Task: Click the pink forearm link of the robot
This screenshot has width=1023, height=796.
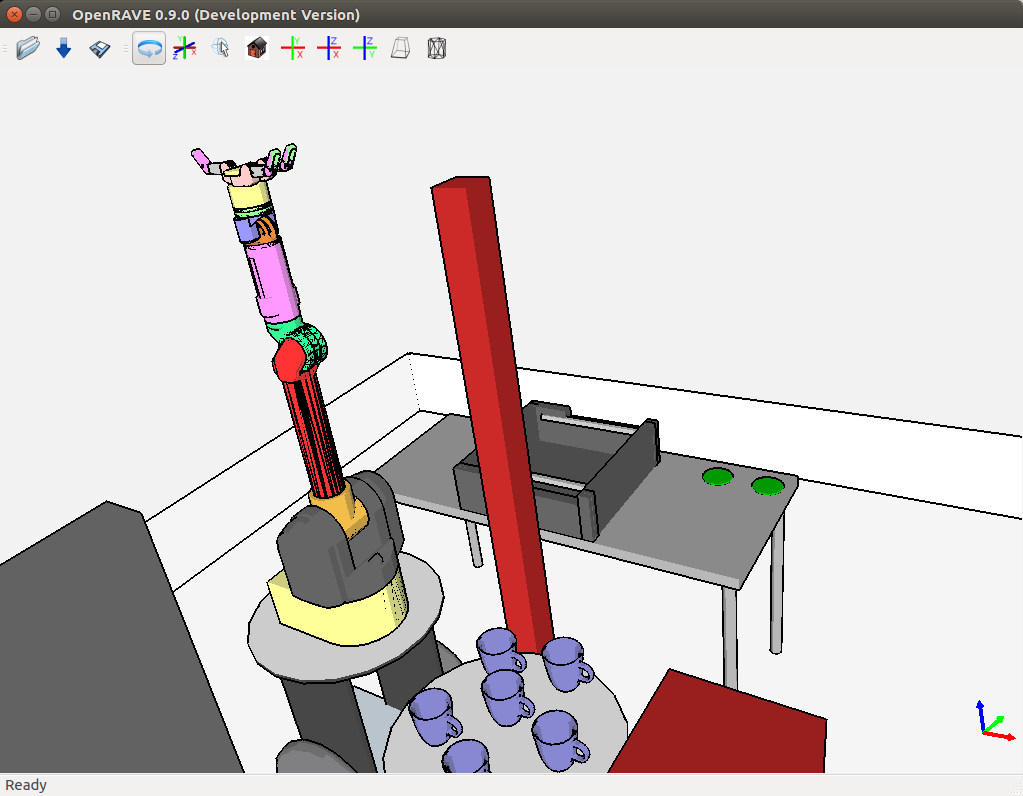Action: click(x=272, y=280)
